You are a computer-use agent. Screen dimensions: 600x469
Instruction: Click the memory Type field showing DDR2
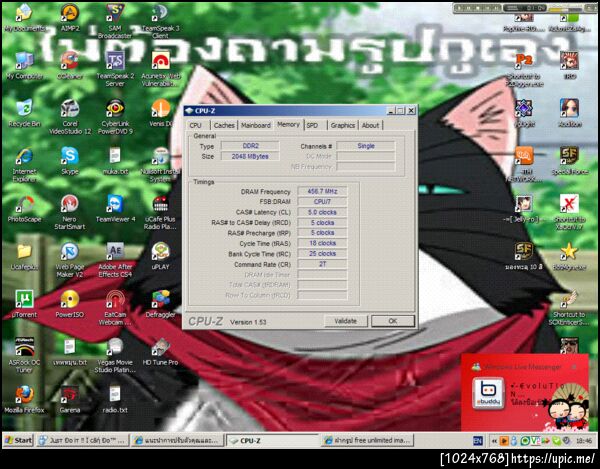(250, 146)
